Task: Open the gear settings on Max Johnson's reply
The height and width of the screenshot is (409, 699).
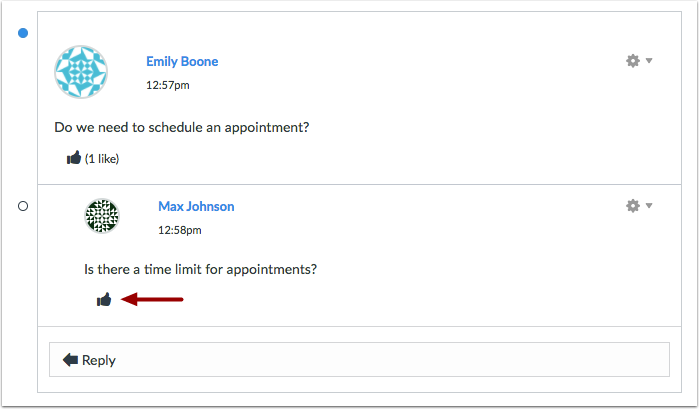Action: [x=633, y=206]
